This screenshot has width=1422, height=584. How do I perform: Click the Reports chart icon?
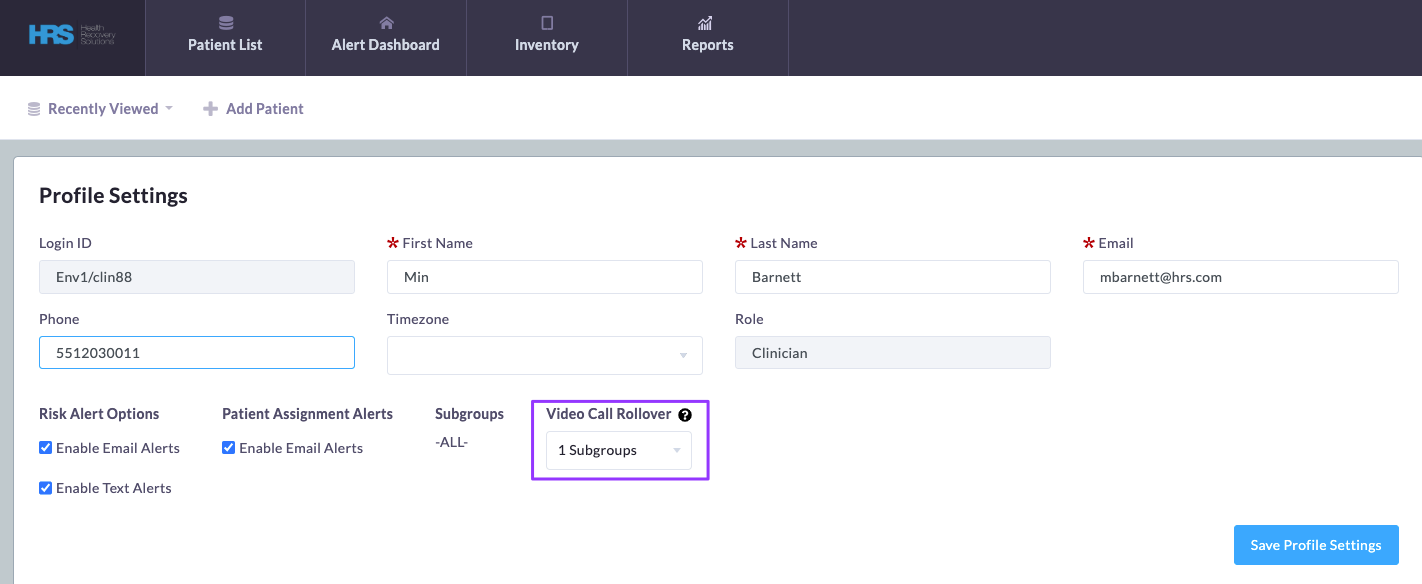coord(707,22)
